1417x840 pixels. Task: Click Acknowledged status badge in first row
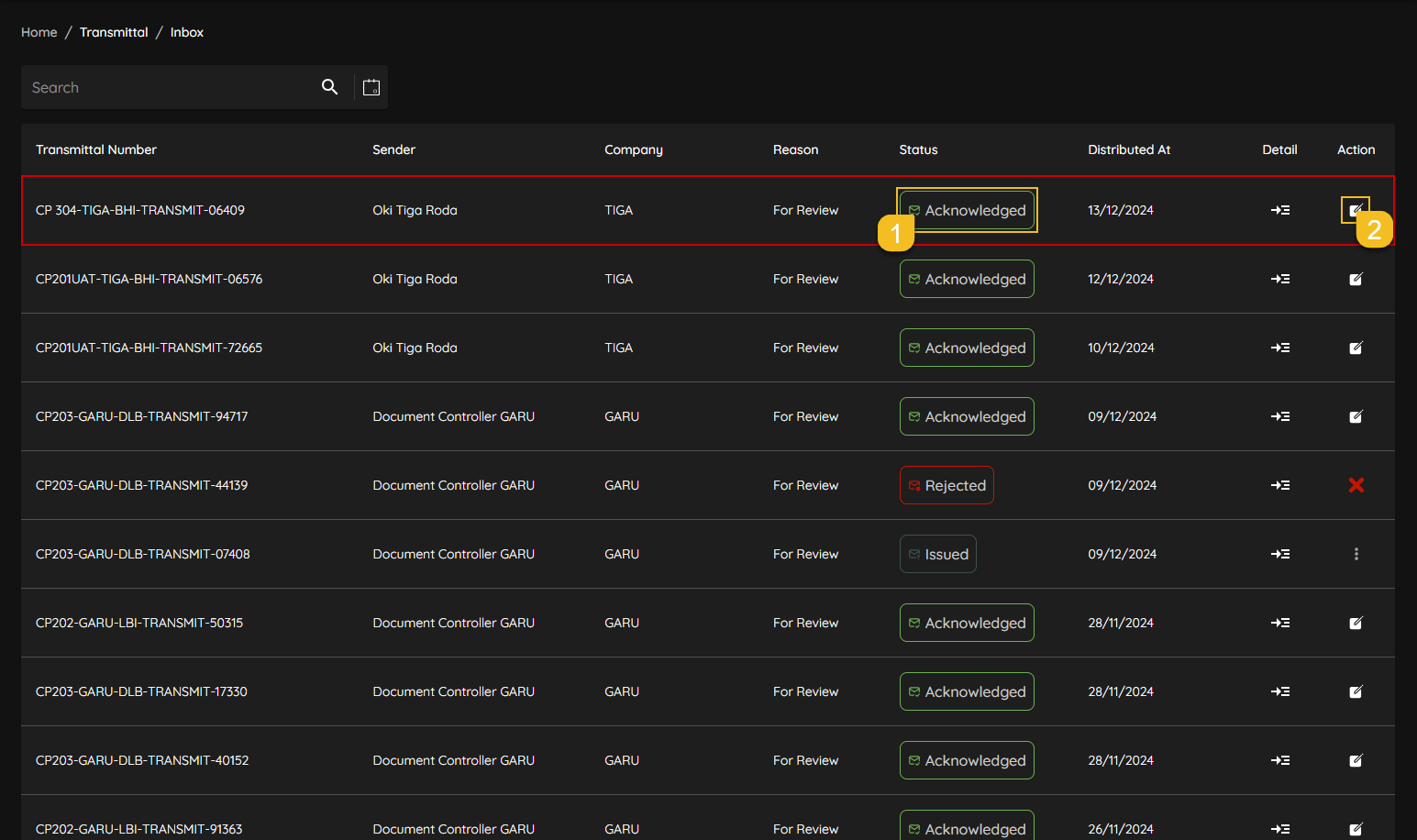tap(967, 210)
